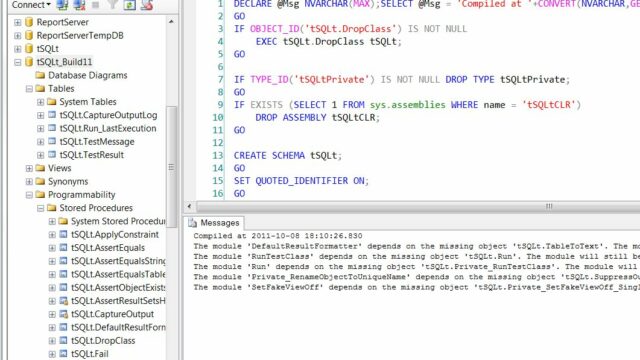Expand the Synonyms folder

pos(29,181)
